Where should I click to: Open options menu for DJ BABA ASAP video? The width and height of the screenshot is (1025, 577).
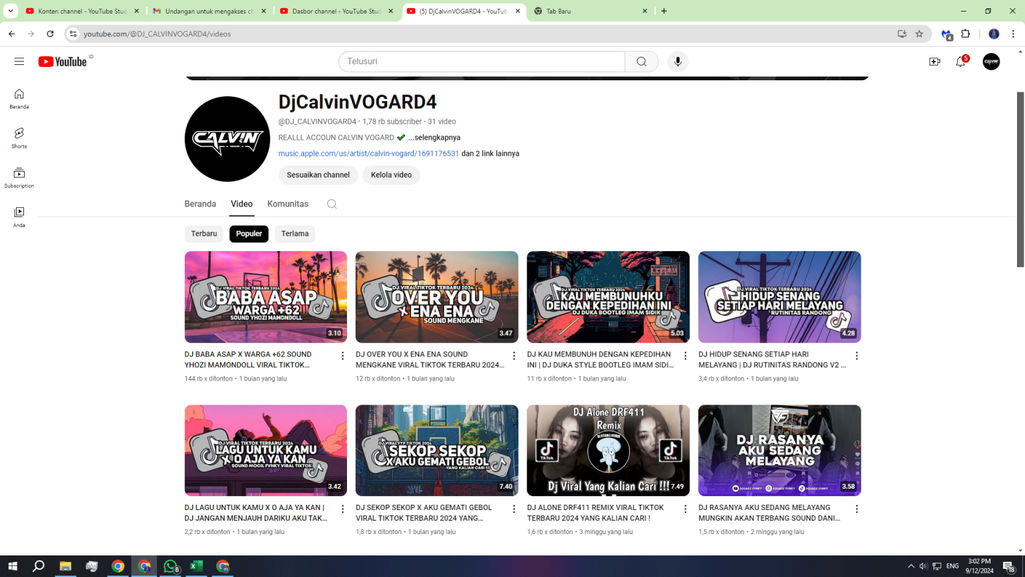pos(343,356)
